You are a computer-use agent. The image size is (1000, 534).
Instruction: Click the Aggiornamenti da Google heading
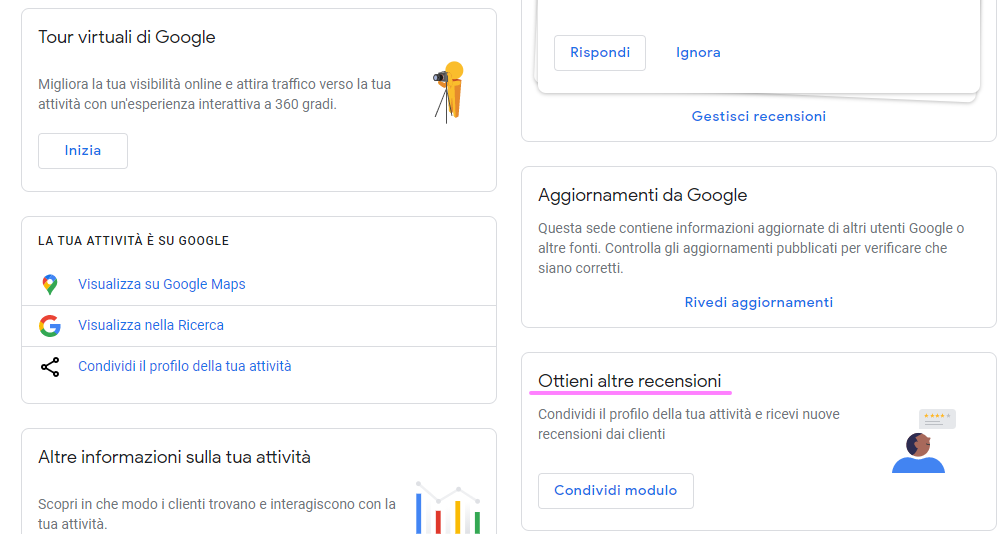[x=643, y=195]
